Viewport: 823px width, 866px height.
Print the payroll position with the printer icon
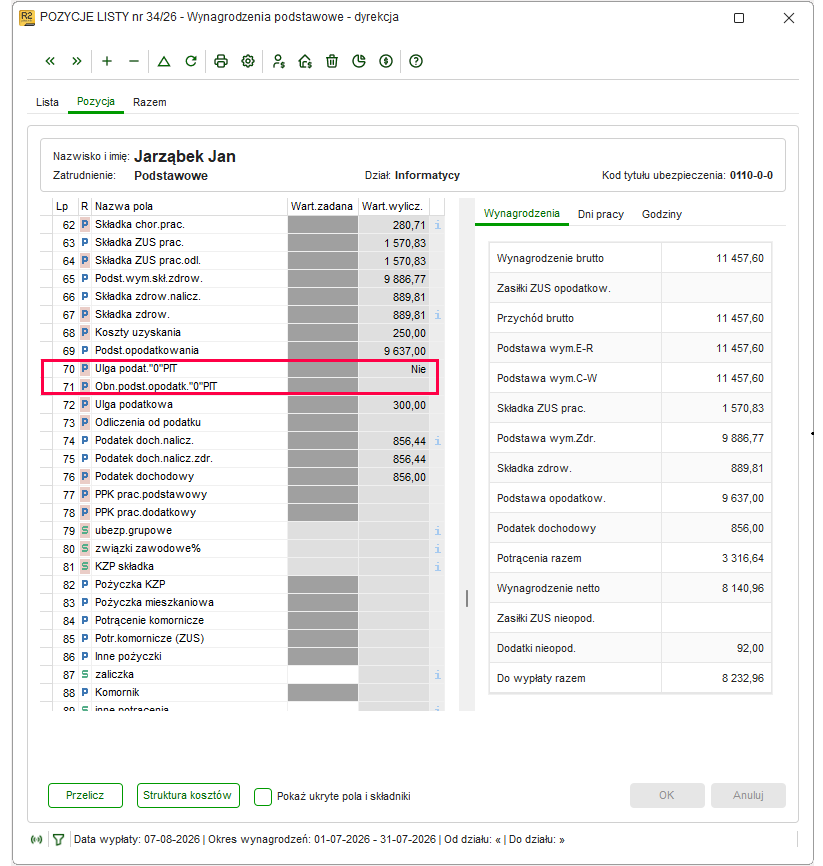(x=221, y=61)
